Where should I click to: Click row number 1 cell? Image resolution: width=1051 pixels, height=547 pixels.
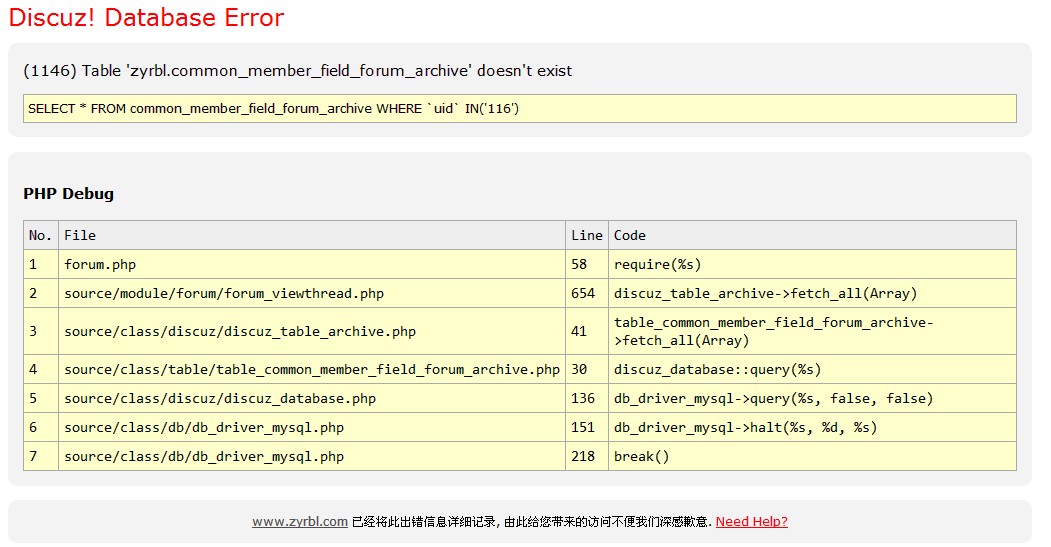click(41, 264)
